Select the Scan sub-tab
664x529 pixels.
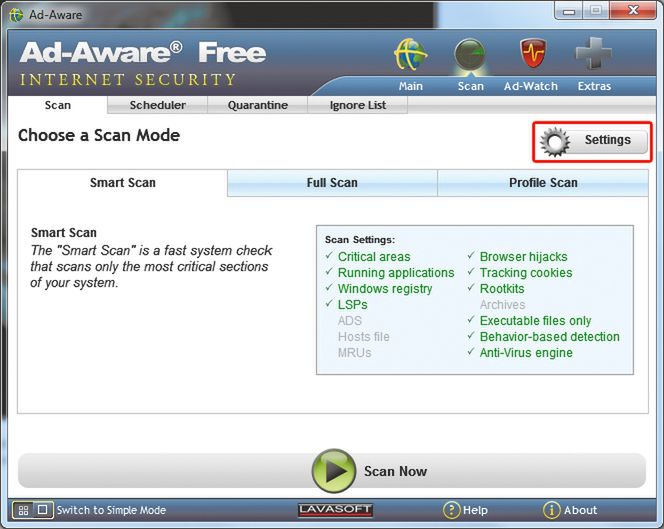pyautogui.click(x=58, y=105)
